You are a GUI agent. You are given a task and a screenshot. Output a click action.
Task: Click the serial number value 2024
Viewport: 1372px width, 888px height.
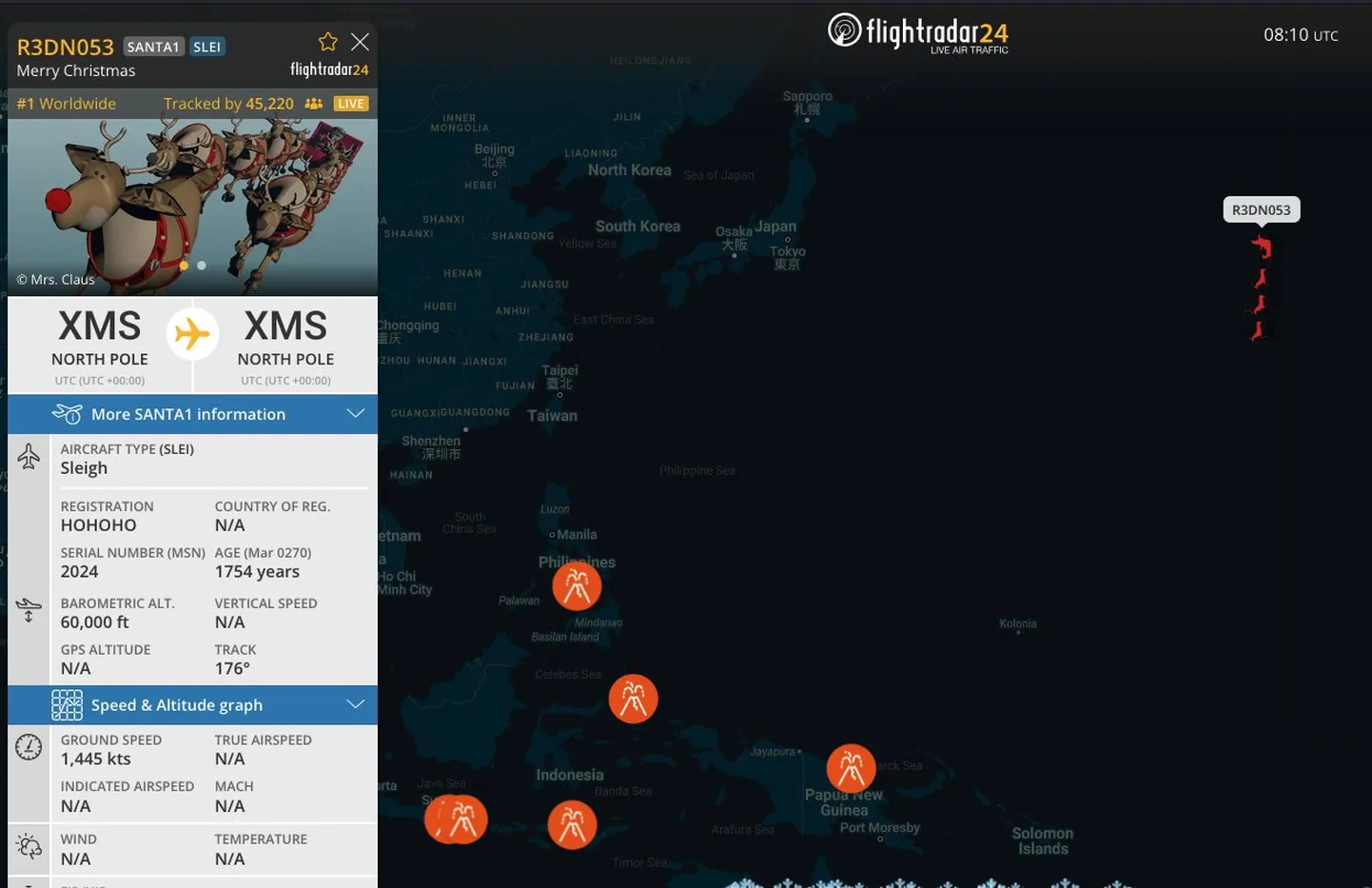click(80, 572)
